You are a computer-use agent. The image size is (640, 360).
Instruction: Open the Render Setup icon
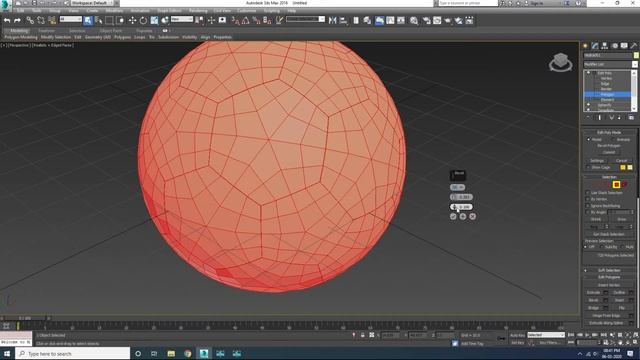pos(426,20)
